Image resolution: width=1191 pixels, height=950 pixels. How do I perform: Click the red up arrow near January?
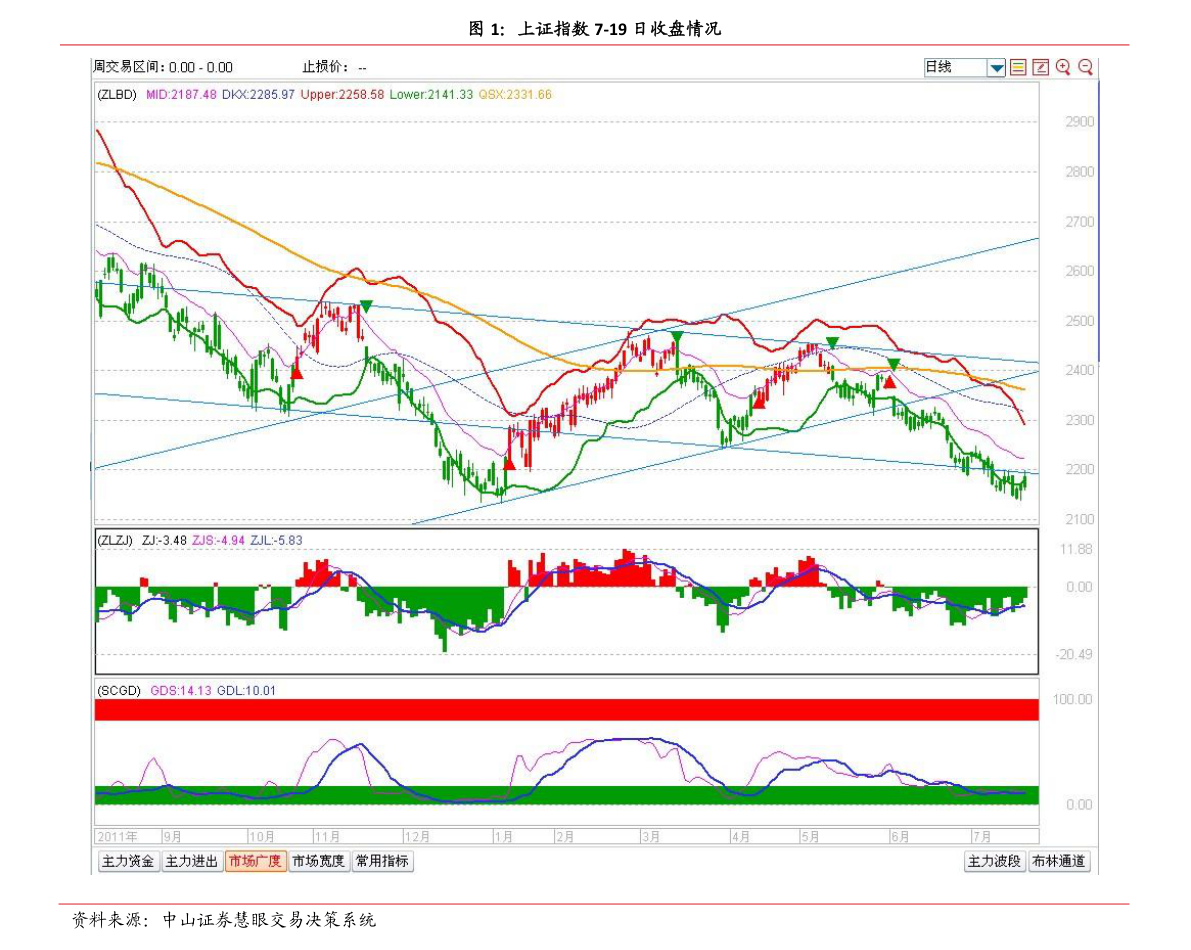click(509, 462)
